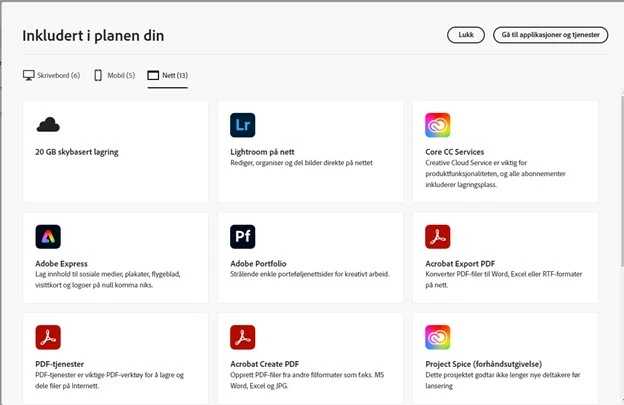The width and height of the screenshot is (624, 405).
Task: Click the 'Acrobat Export PDF' title
Action: click(460, 264)
